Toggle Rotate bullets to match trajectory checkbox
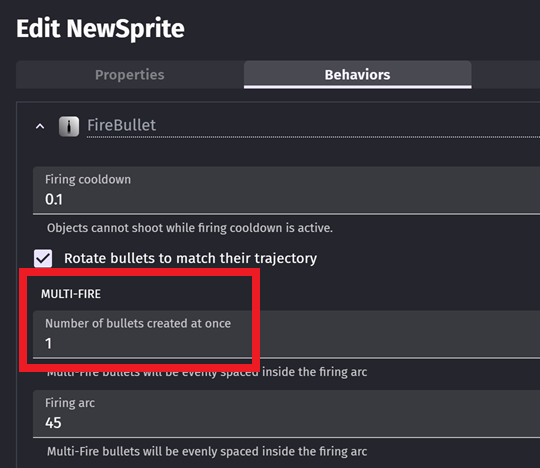This screenshot has width=540, height=468. pyautogui.click(x=43, y=258)
